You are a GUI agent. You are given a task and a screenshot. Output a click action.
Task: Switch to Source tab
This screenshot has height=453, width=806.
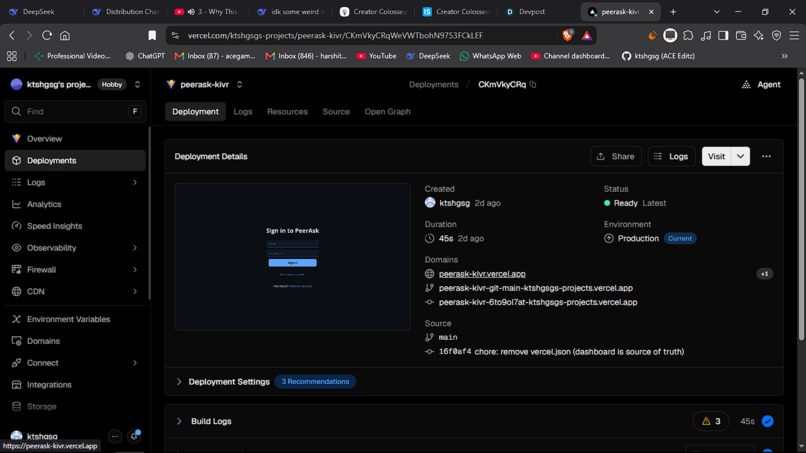coord(336,112)
